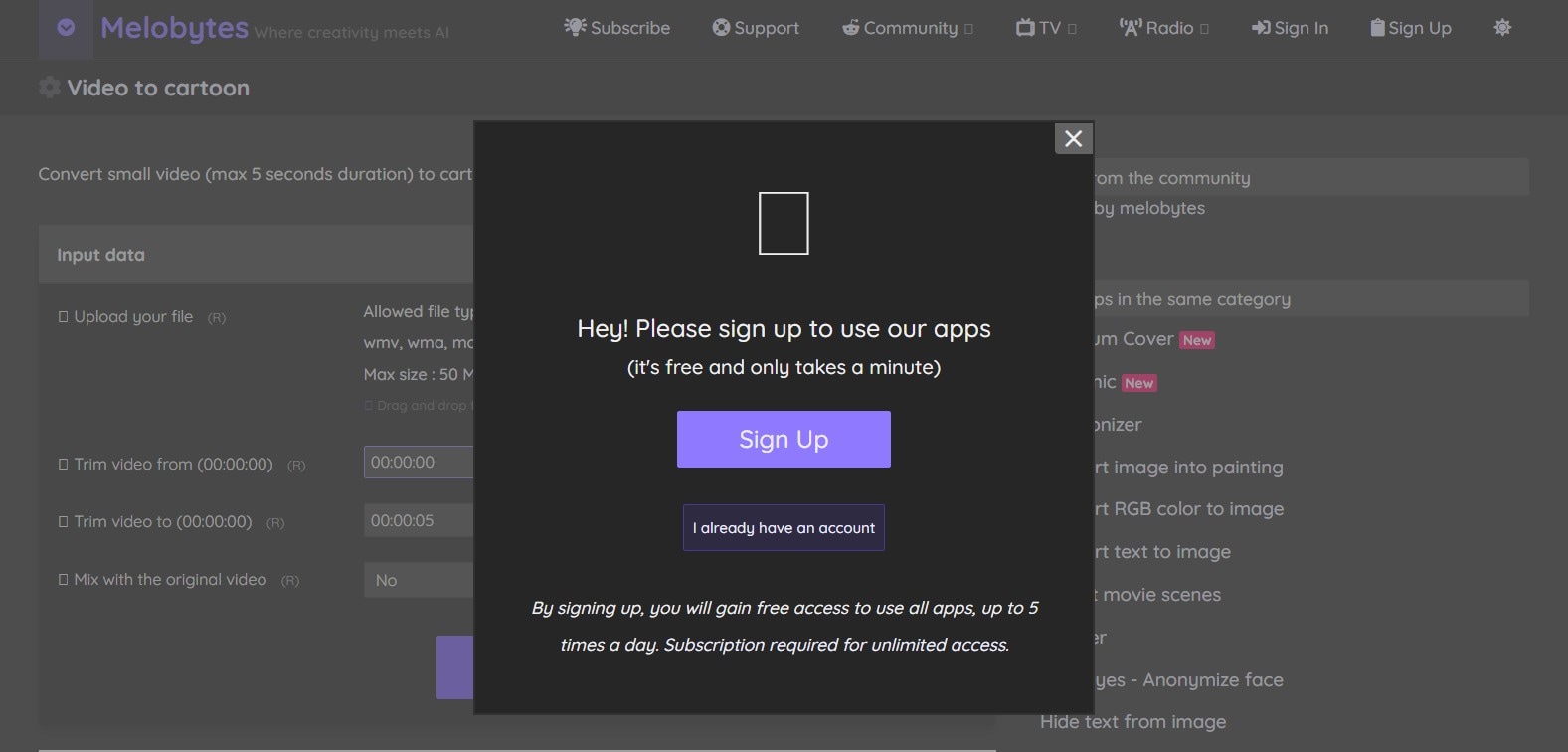Toggle the light/dark theme sun icon

click(1502, 28)
